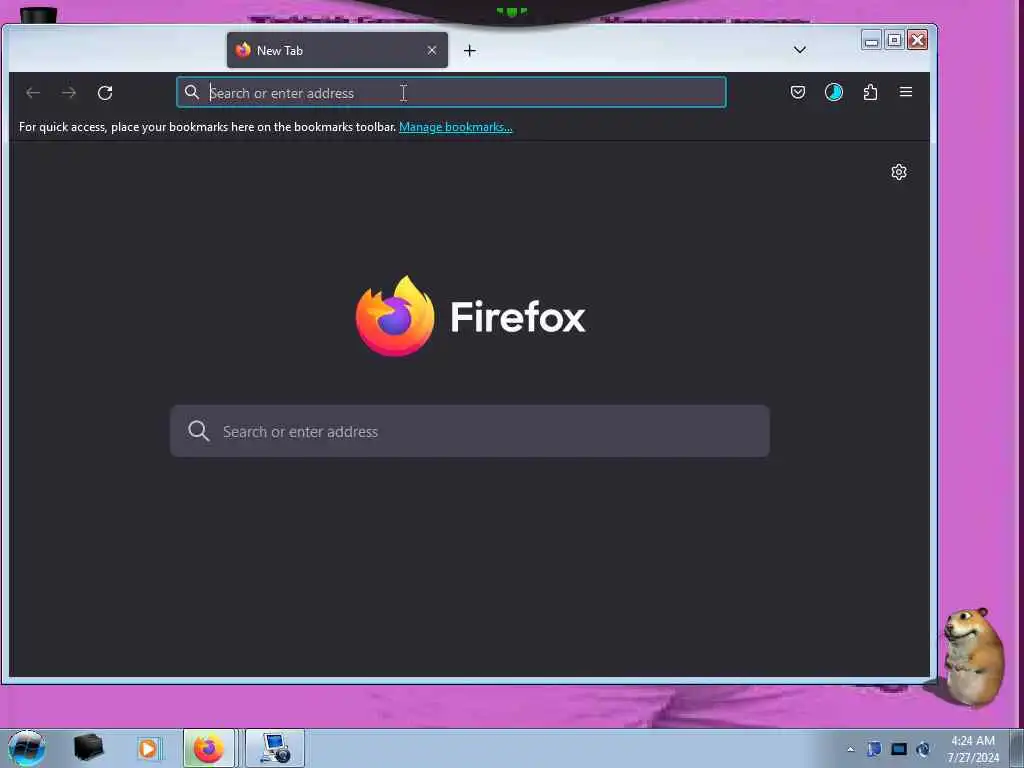Click the magnifier icon in the address bar

tap(191, 92)
